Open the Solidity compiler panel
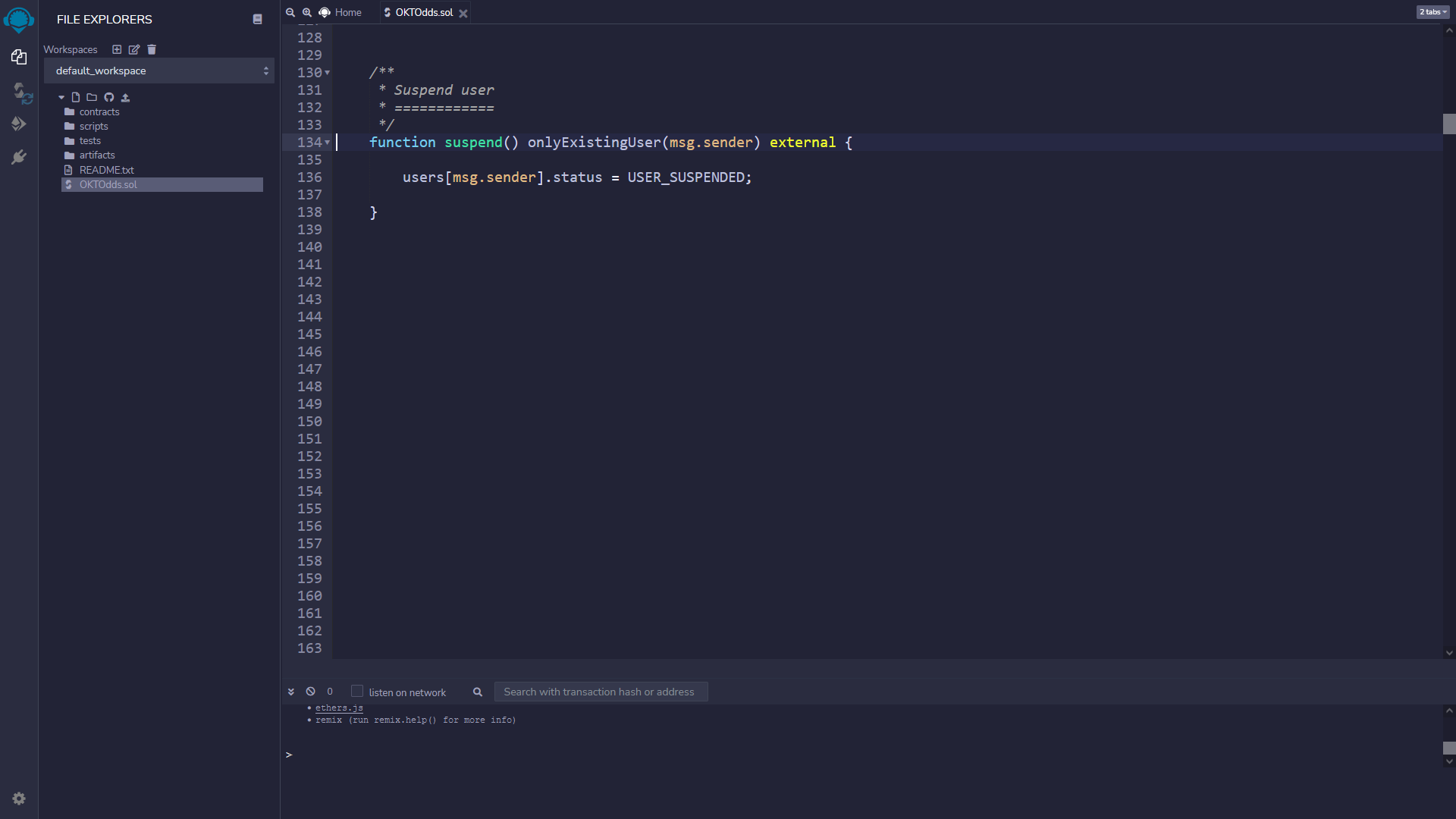This screenshot has height=819, width=1456. 20,93
